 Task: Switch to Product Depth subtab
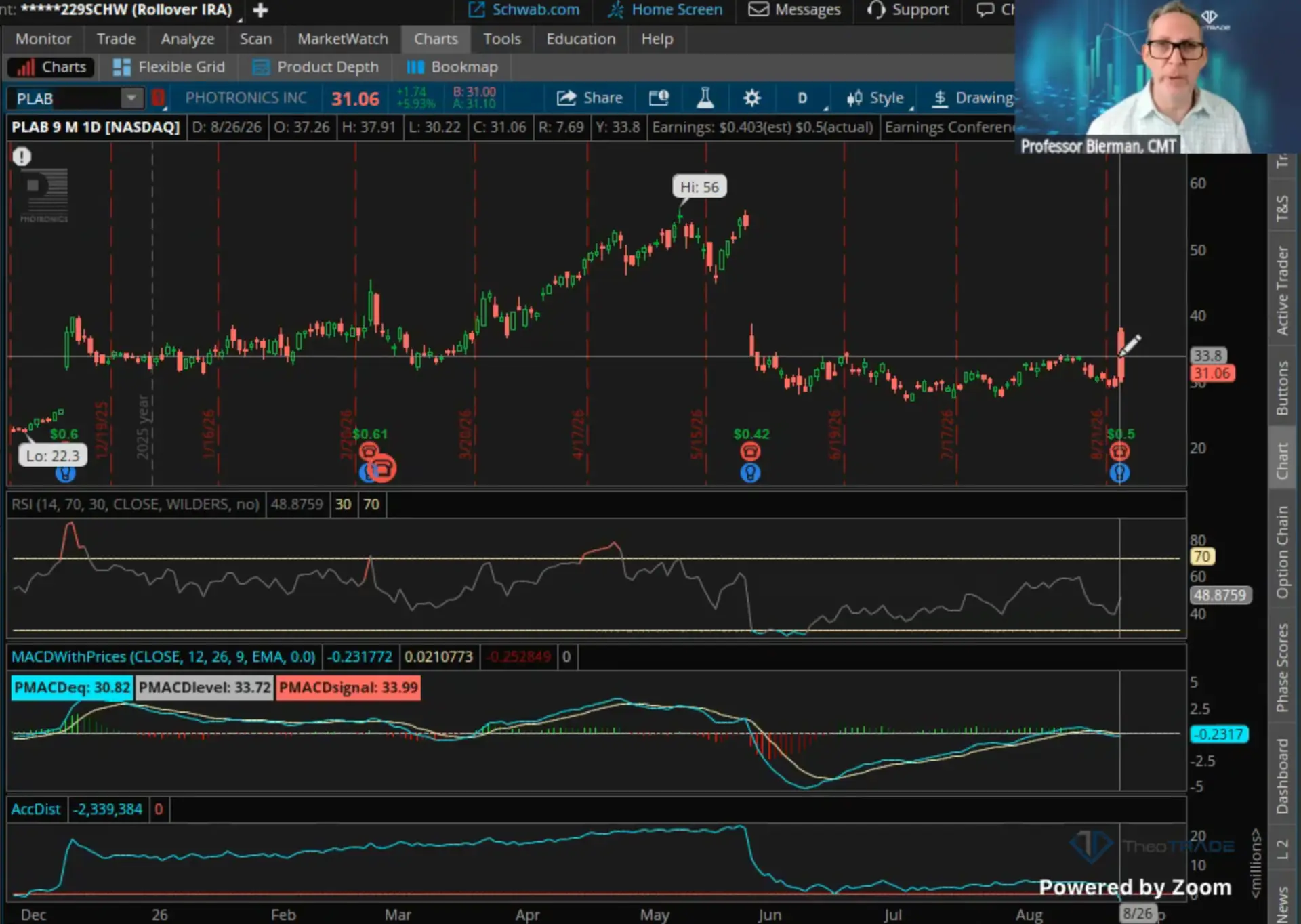[x=316, y=67]
